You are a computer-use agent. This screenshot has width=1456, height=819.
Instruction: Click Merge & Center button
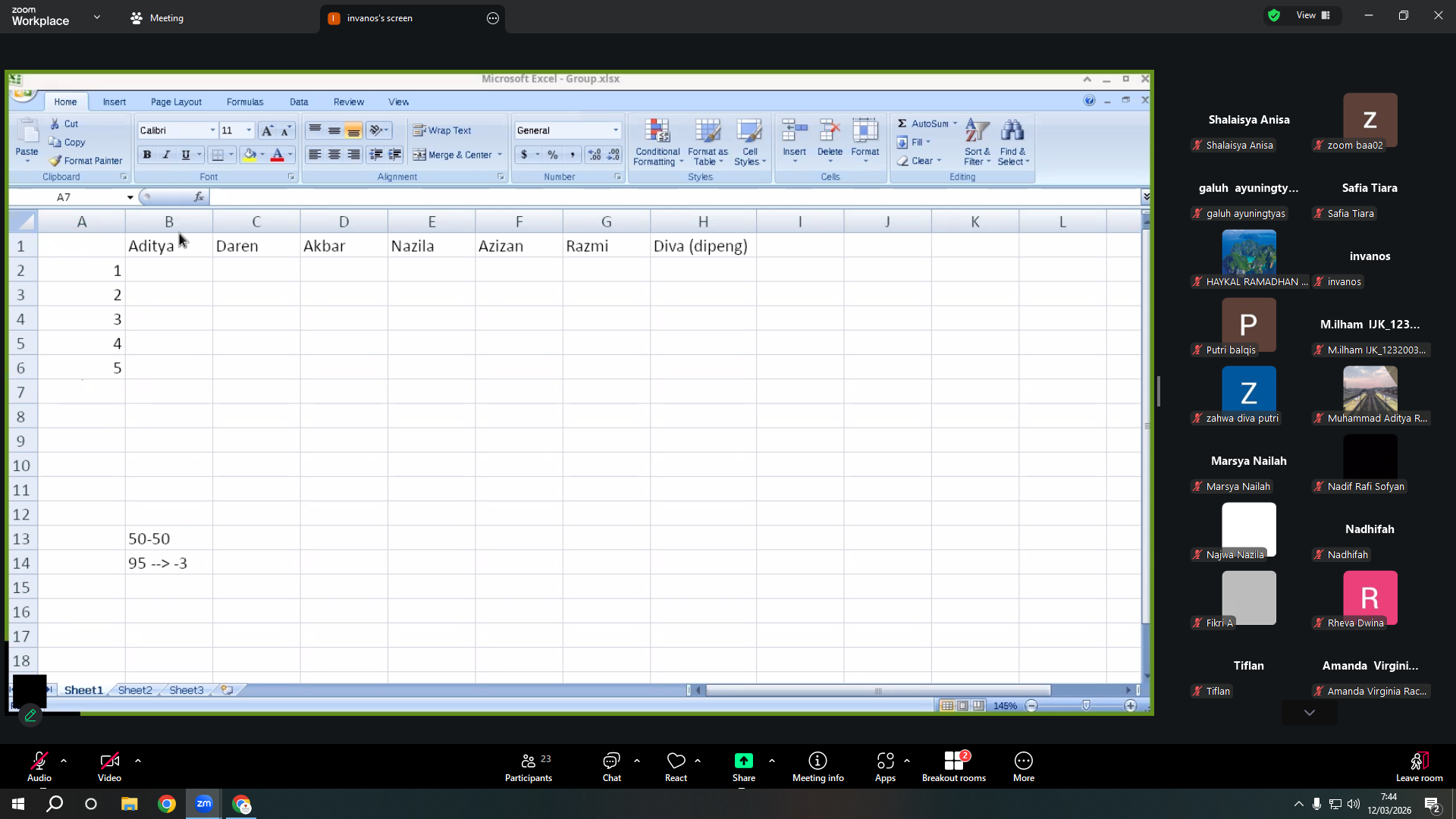tap(453, 155)
